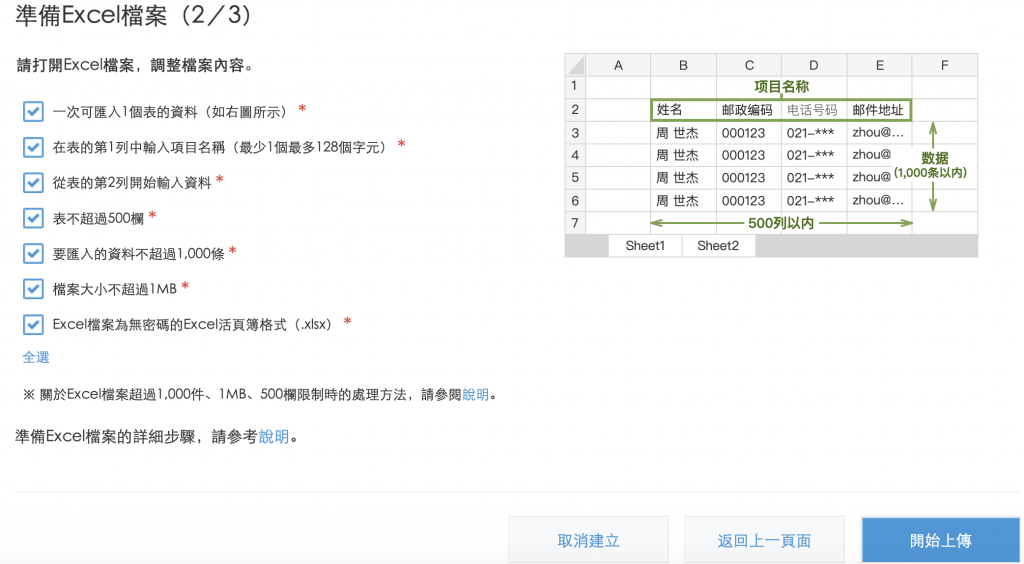
Task: Click the sample Excel illustration image
Action: 771,155
